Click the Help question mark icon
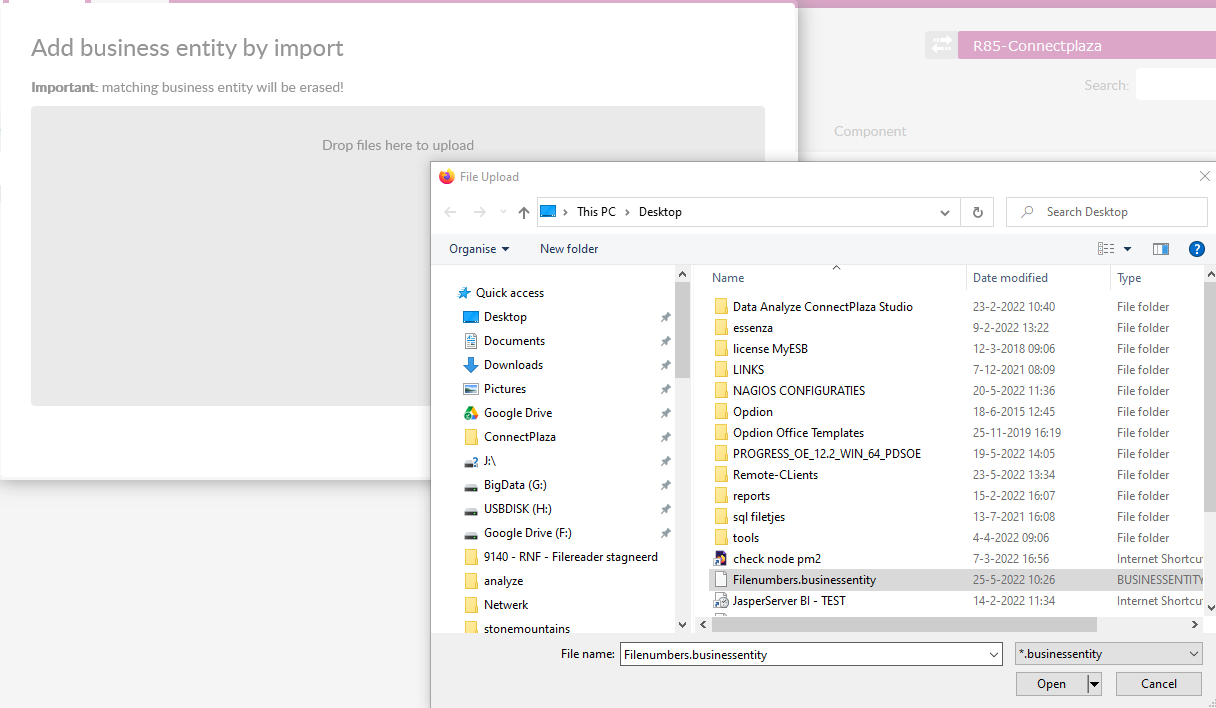The image size is (1216, 708). pos(1196,249)
